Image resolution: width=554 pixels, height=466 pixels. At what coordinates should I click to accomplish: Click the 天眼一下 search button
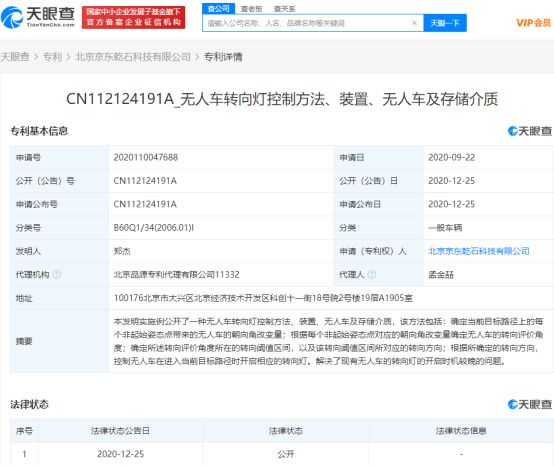(x=445, y=23)
